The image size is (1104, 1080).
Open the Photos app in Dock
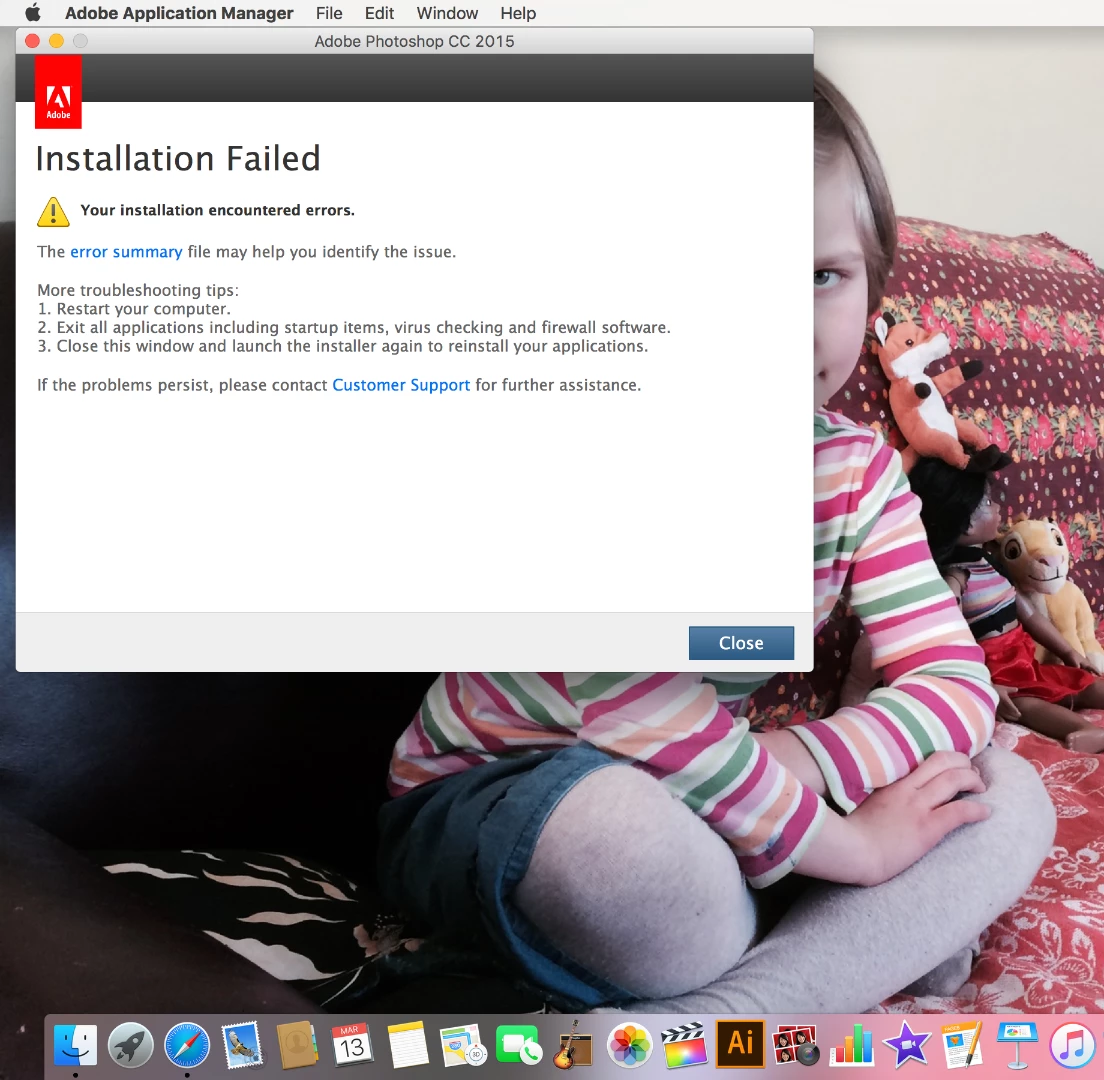[629, 1045]
